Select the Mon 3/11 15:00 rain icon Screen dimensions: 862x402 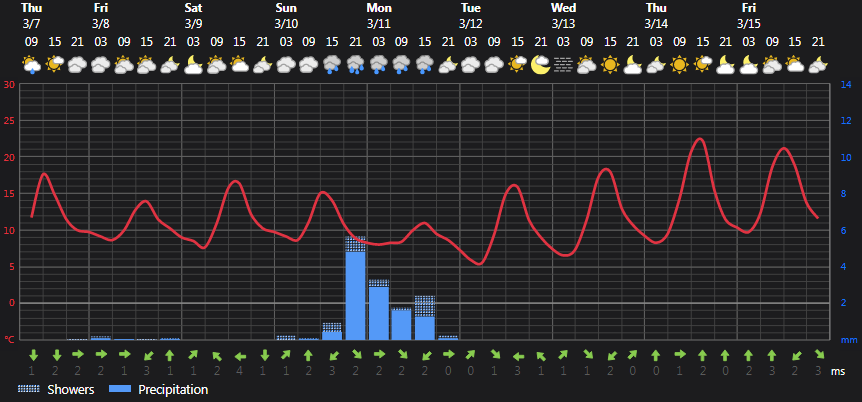[x=425, y=65]
